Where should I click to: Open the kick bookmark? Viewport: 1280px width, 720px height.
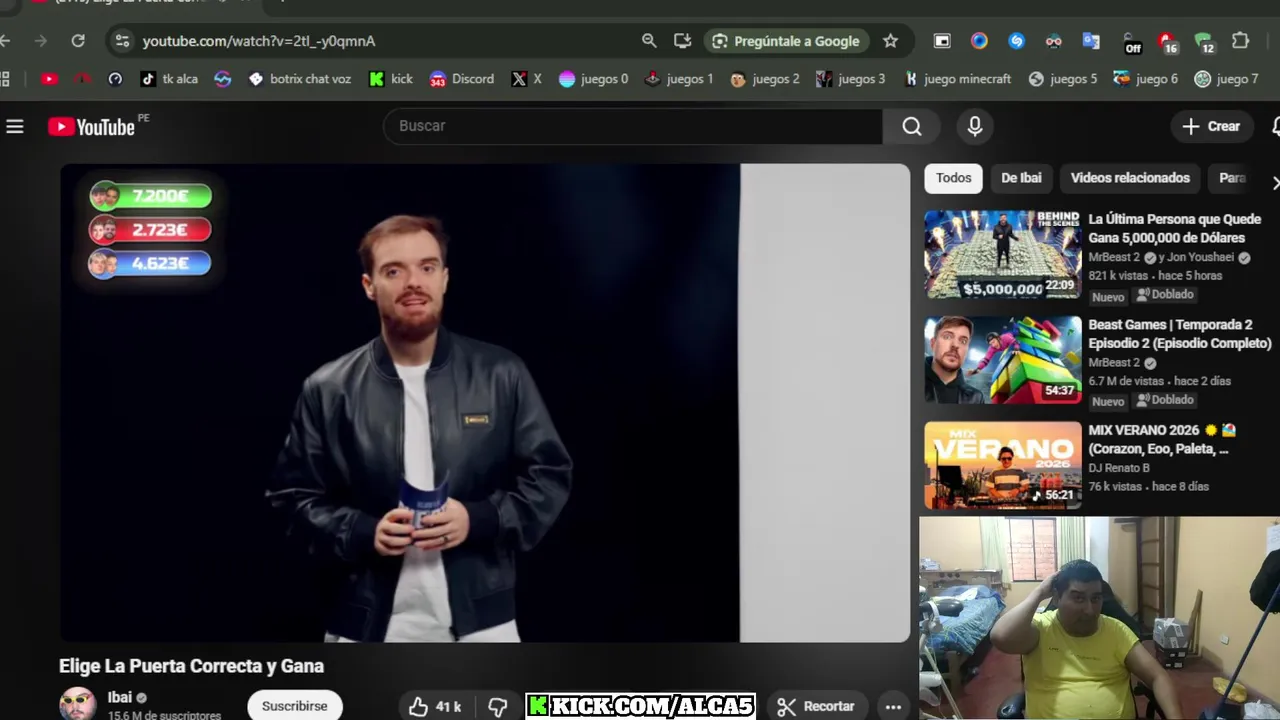(x=391, y=79)
